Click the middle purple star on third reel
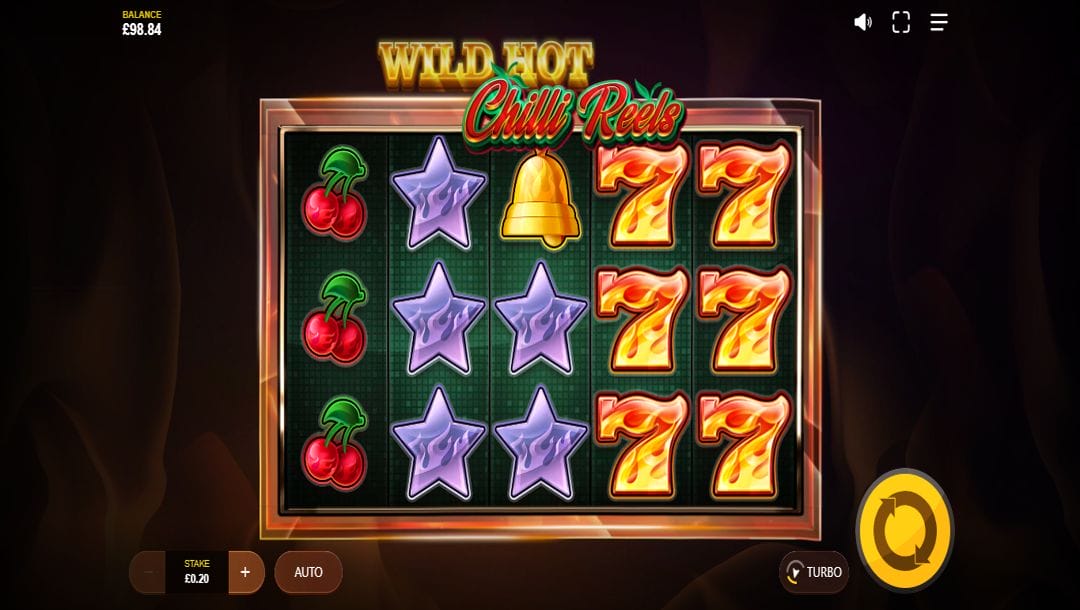This screenshot has height=610, width=1080. pyautogui.click(x=541, y=319)
